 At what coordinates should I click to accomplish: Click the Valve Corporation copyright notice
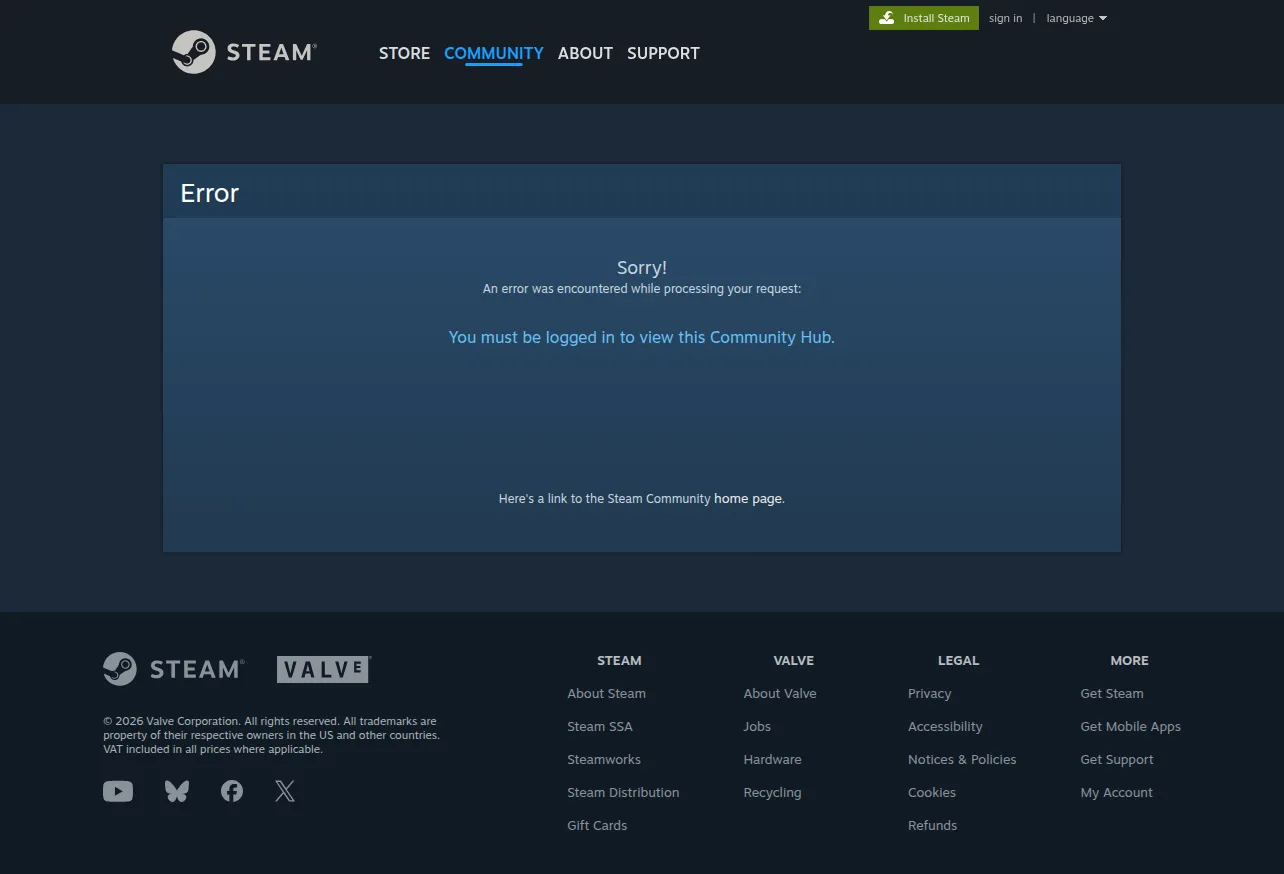[x=271, y=735]
